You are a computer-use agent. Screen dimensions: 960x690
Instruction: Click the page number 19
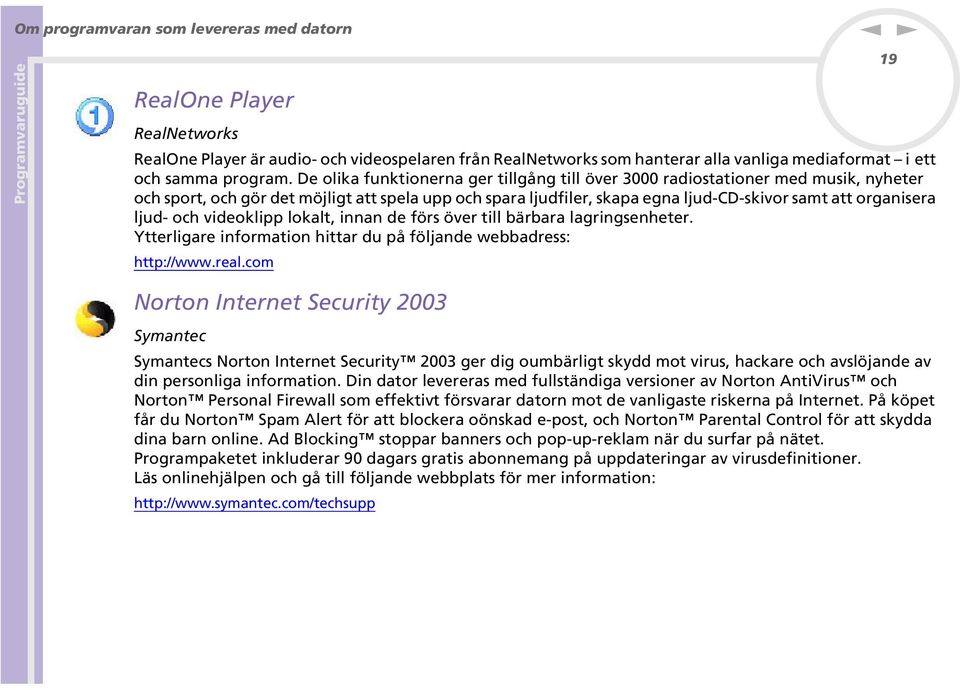tap(888, 59)
